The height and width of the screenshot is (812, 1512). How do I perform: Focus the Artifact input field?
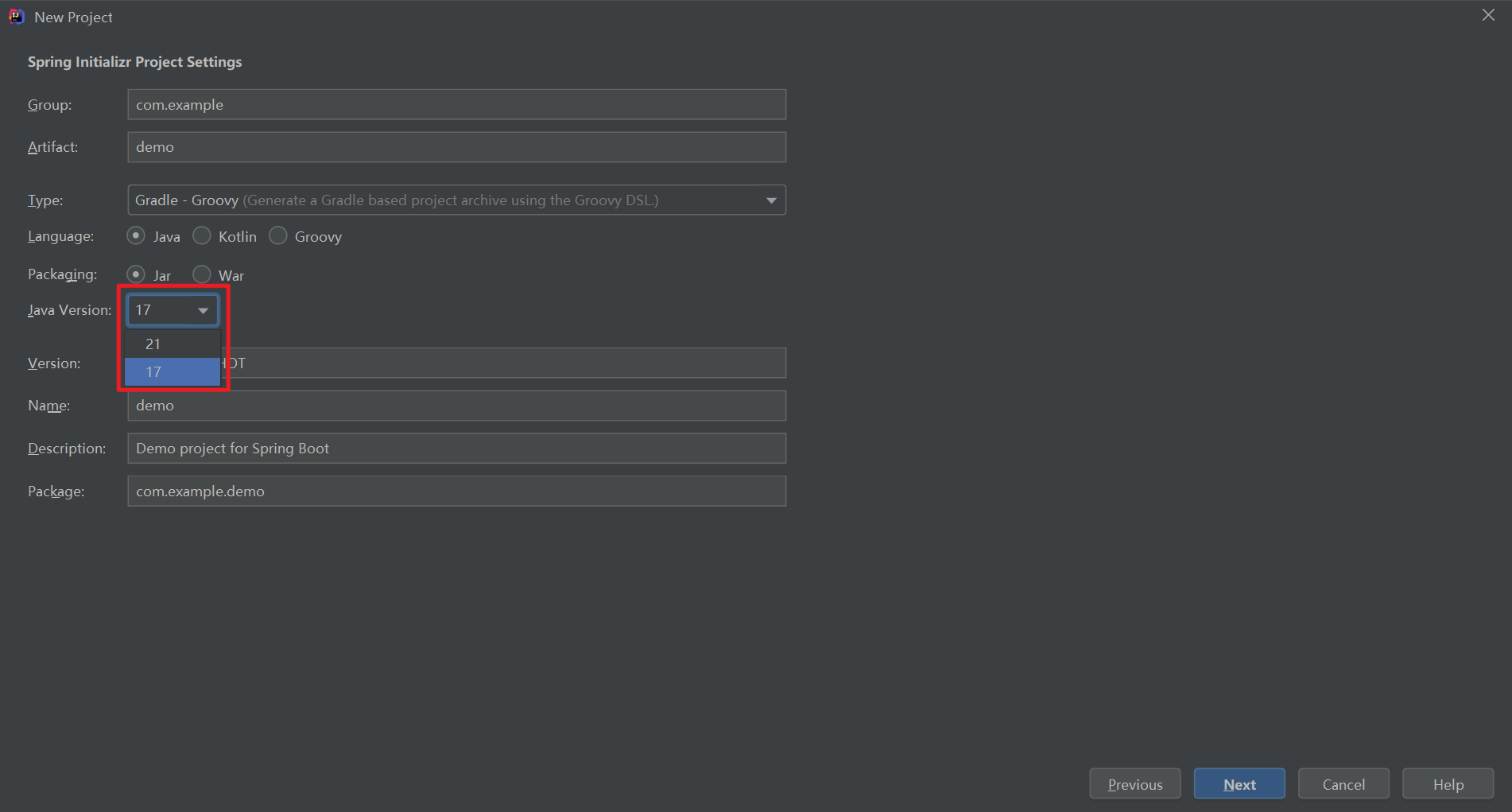(456, 147)
